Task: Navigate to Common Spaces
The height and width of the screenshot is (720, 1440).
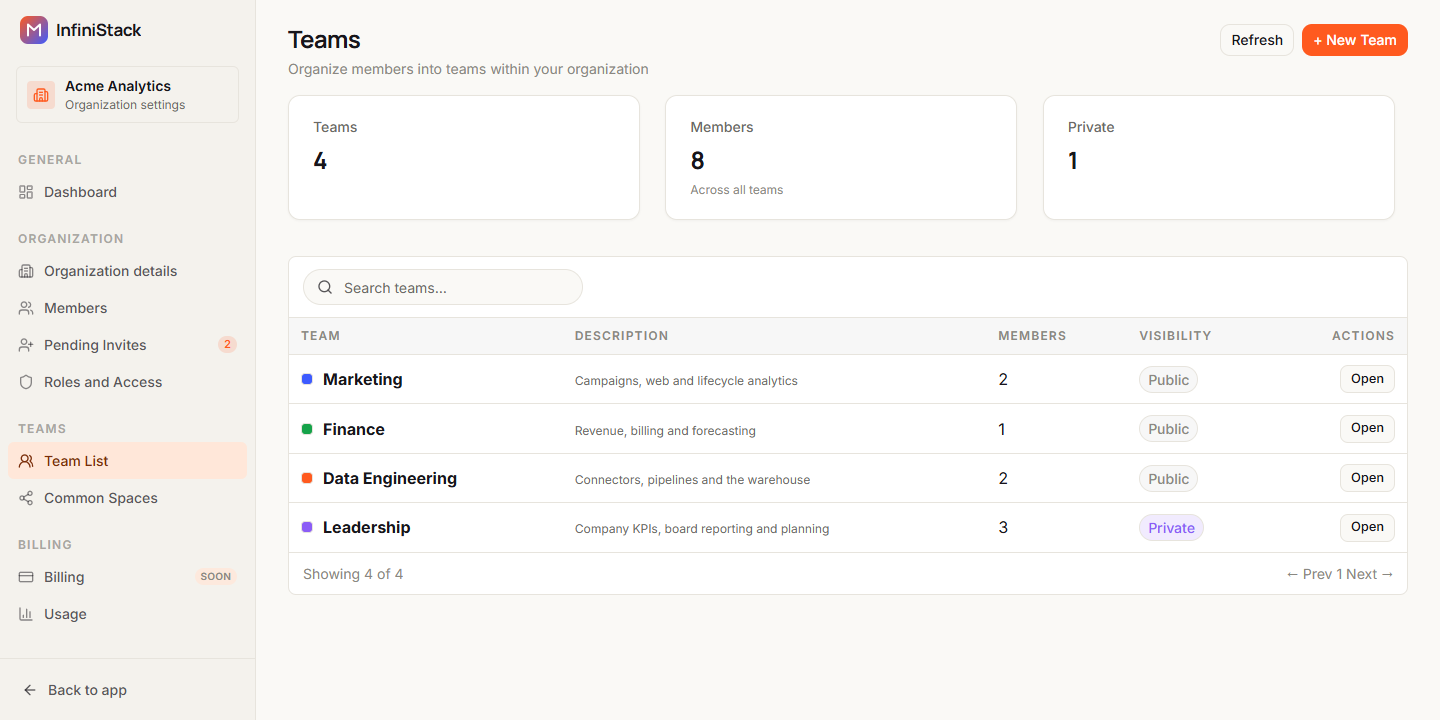Action: click(127, 498)
